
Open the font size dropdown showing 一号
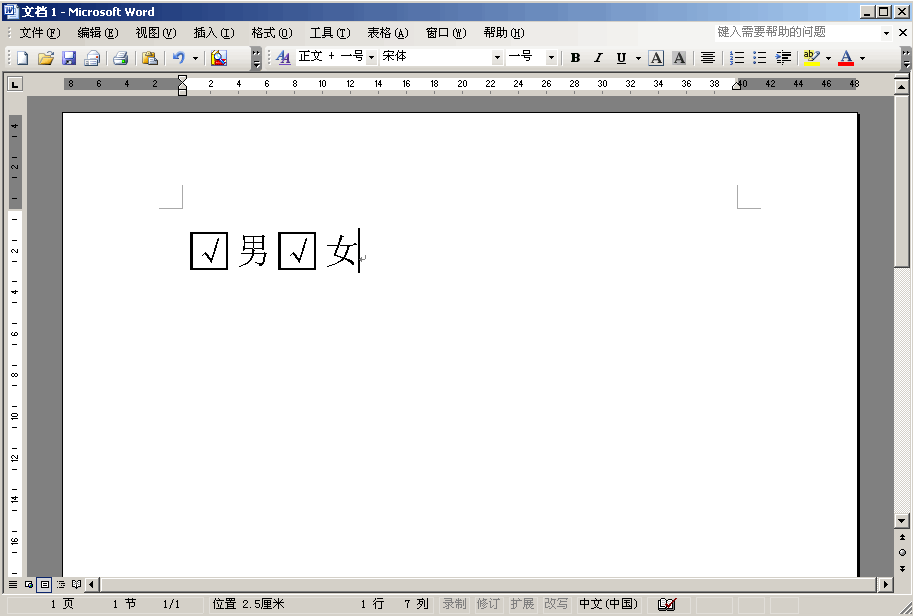[551, 58]
